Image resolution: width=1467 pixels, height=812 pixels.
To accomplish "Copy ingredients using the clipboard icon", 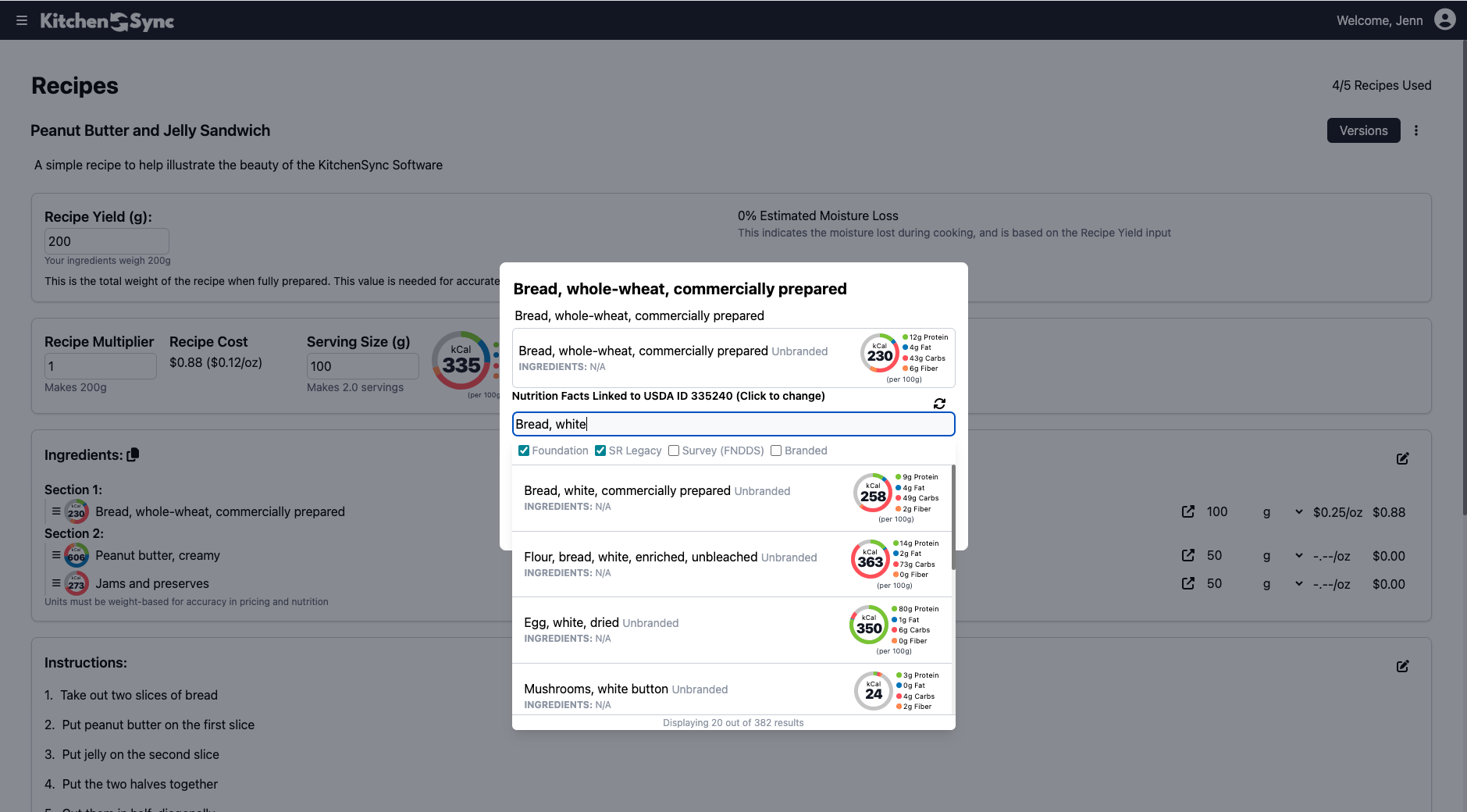I will point(133,455).
